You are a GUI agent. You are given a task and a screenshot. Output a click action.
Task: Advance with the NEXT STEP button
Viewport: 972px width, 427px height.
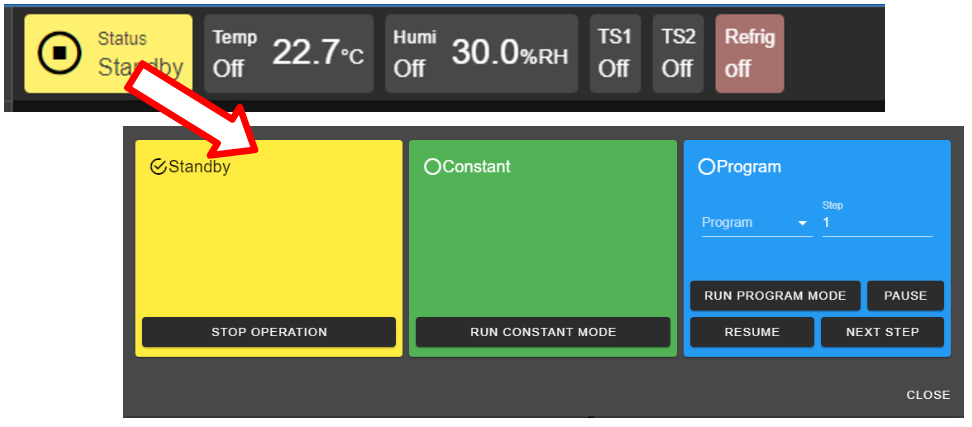pyautogui.click(x=883, y=332)
